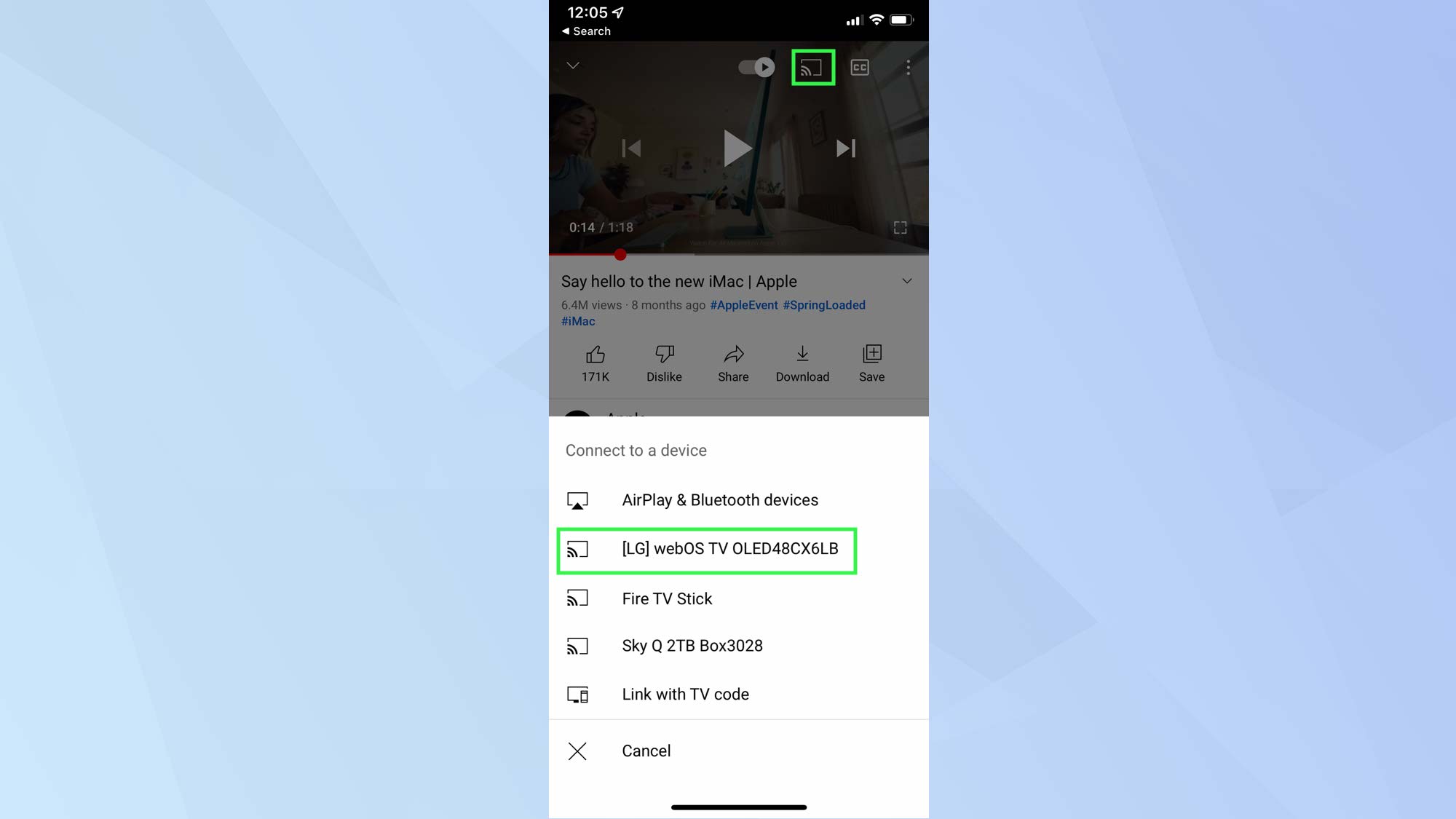The image size is (1456, 819).
Task: Collapse the YouTube video player arrow
Action: click(x=572, y=64)
